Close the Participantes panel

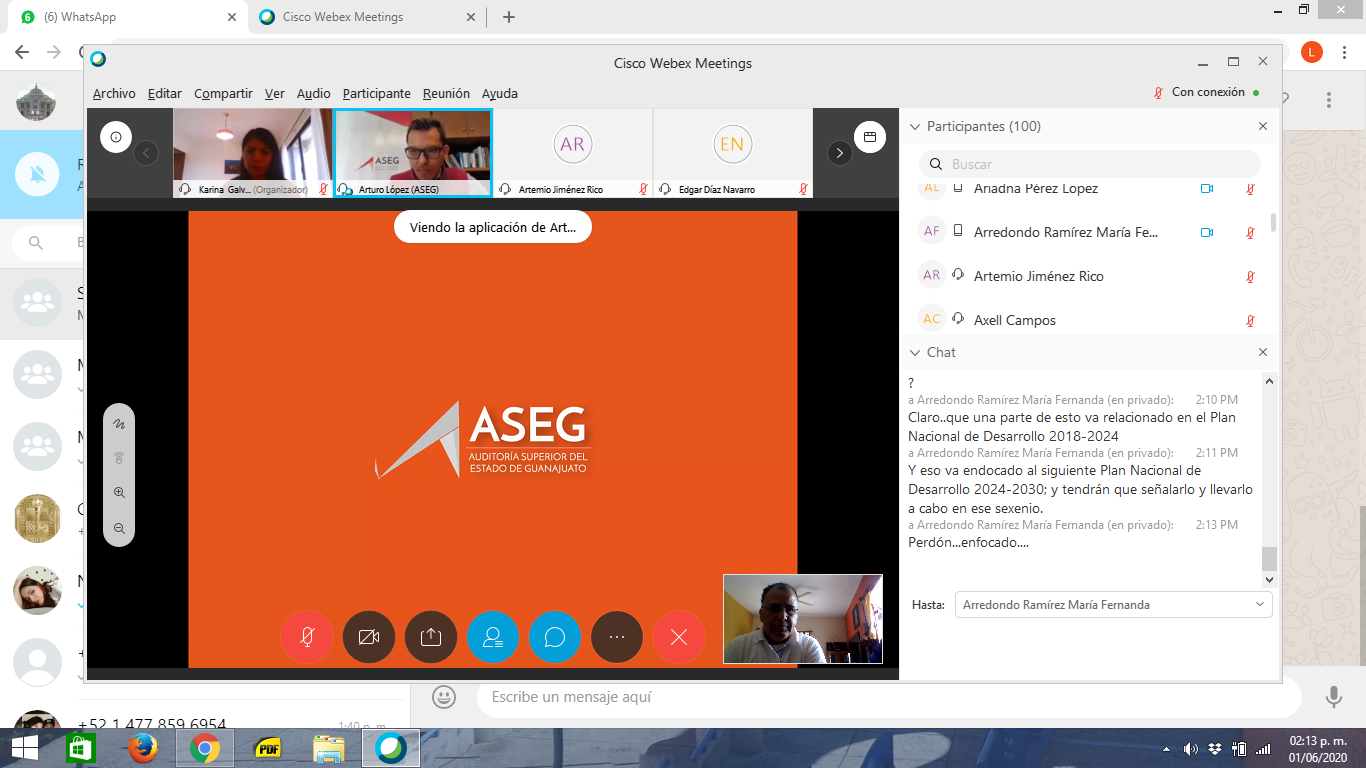click(x=1263, y=127)
